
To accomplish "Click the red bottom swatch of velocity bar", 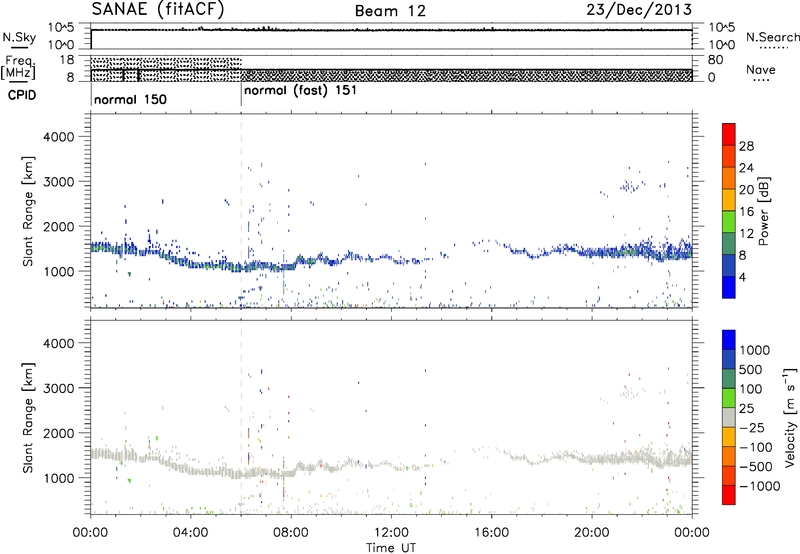I will [x=729, y=495].
